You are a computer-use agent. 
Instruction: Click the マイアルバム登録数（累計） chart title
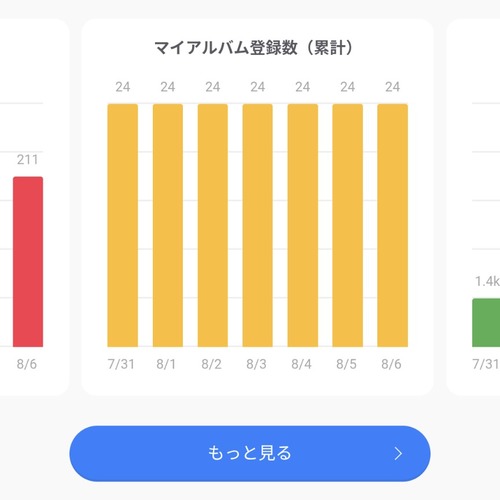pyautogui.click(x=253, y=48)
